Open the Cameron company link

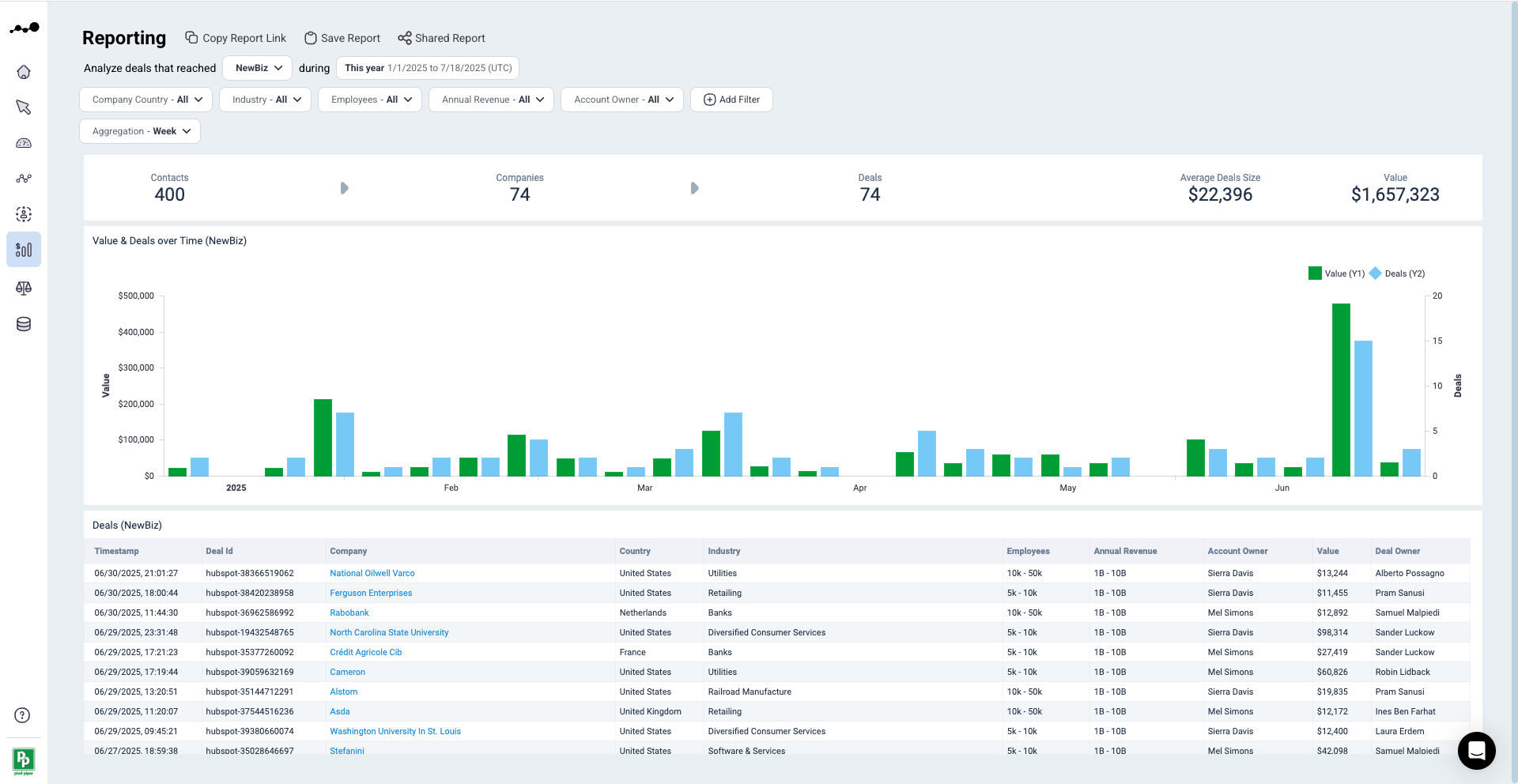(x=348, y=672)
